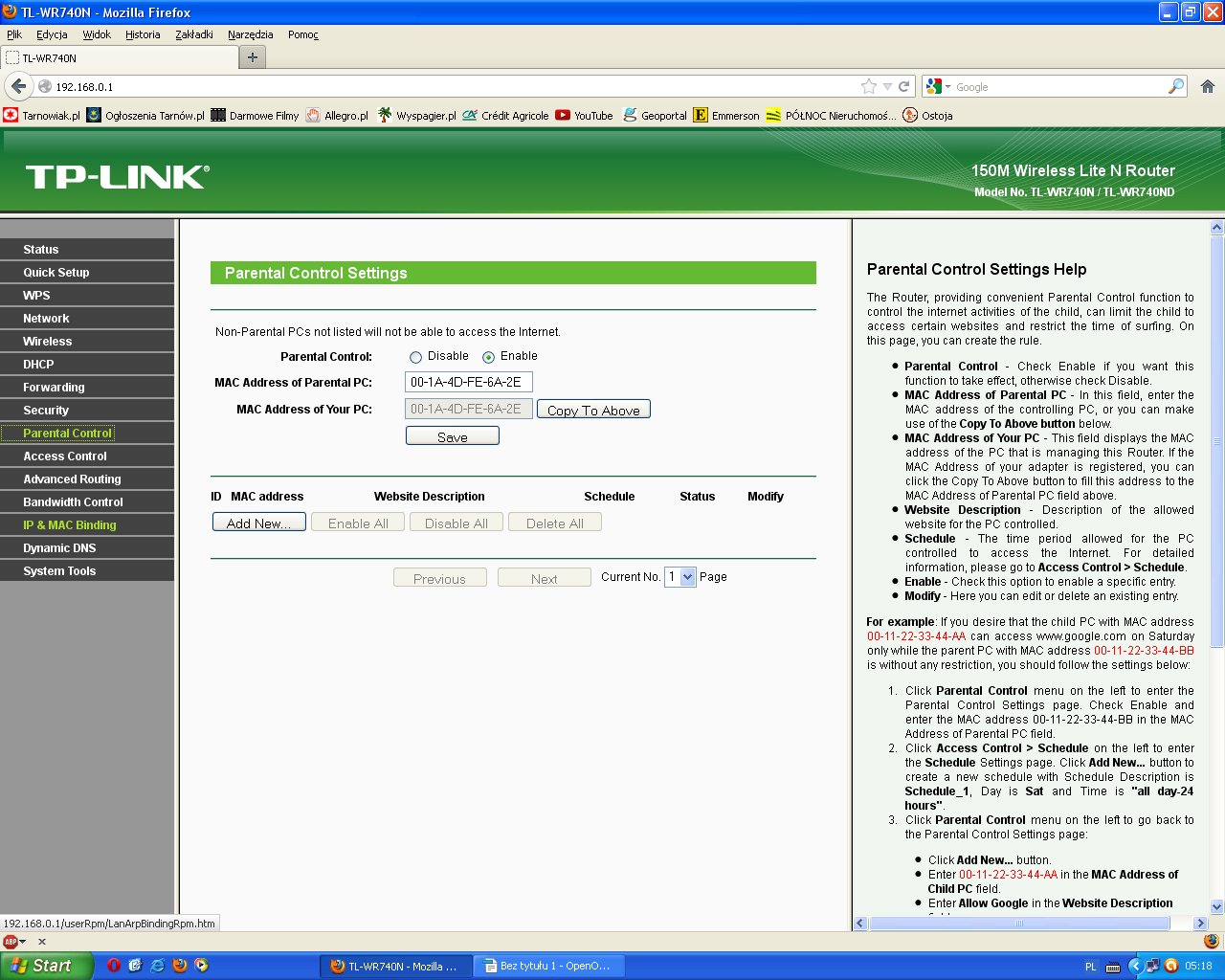This screenshot has height=980, width=1225.
Task: Click the browser back arrow button
Action: click(18, 86)
